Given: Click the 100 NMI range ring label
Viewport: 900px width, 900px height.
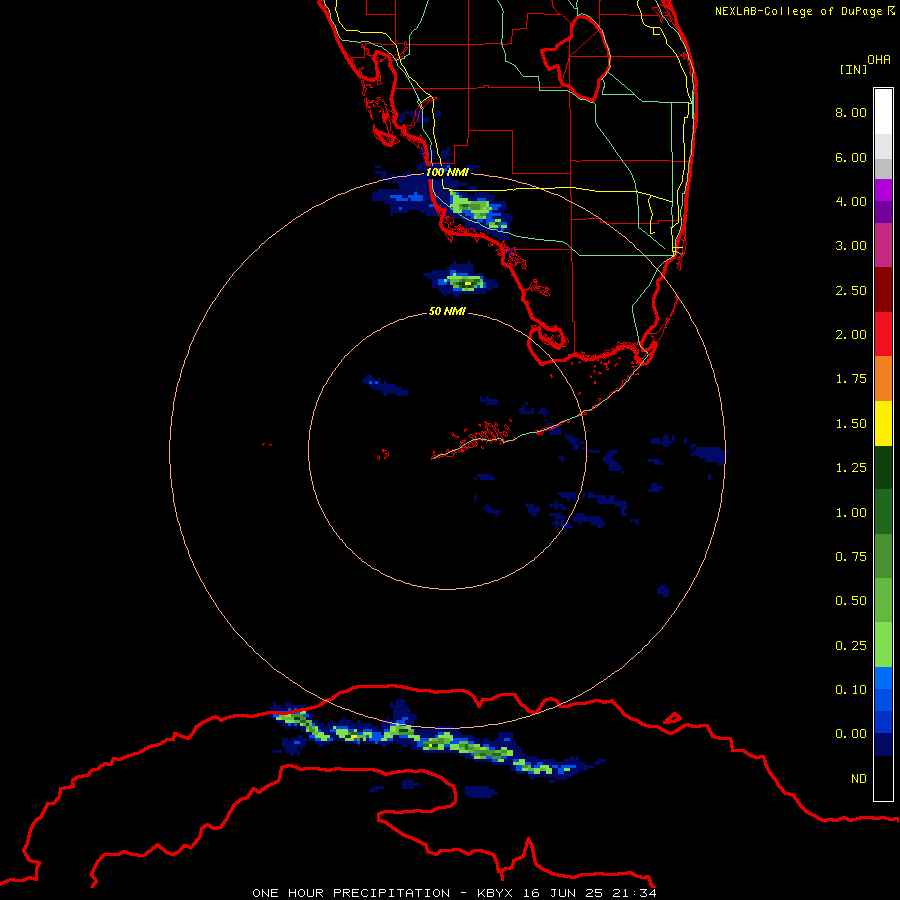Looking at the screenshot, I should click(447, 172).
